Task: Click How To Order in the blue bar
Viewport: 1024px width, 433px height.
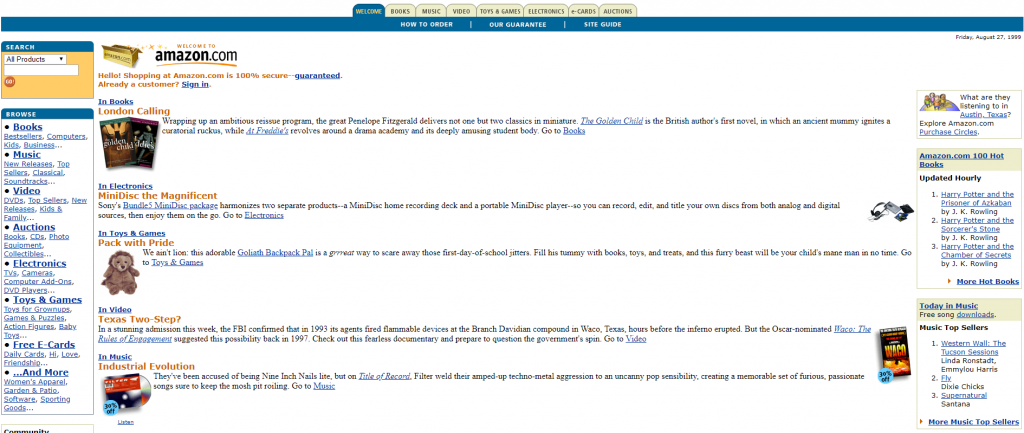Action: [426, 25]
